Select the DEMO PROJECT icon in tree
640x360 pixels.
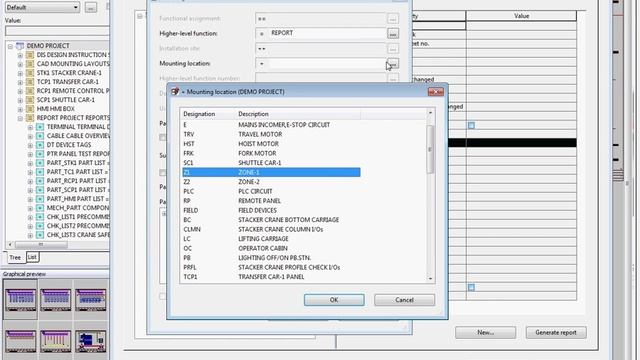pos(20,46)
